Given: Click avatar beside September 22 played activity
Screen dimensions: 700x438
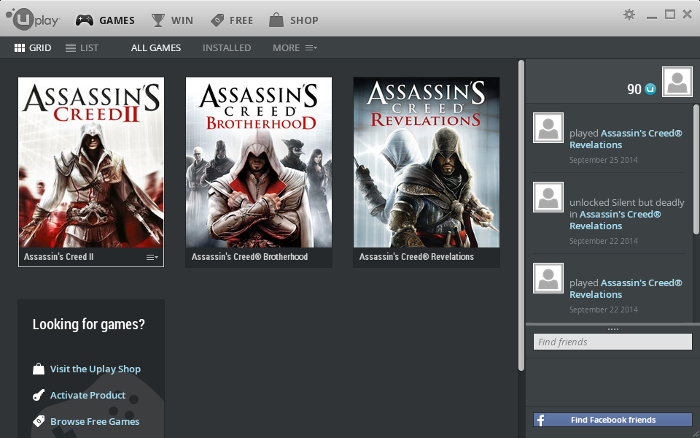Looking at the screenshot, I should click(x=548, y=278).
